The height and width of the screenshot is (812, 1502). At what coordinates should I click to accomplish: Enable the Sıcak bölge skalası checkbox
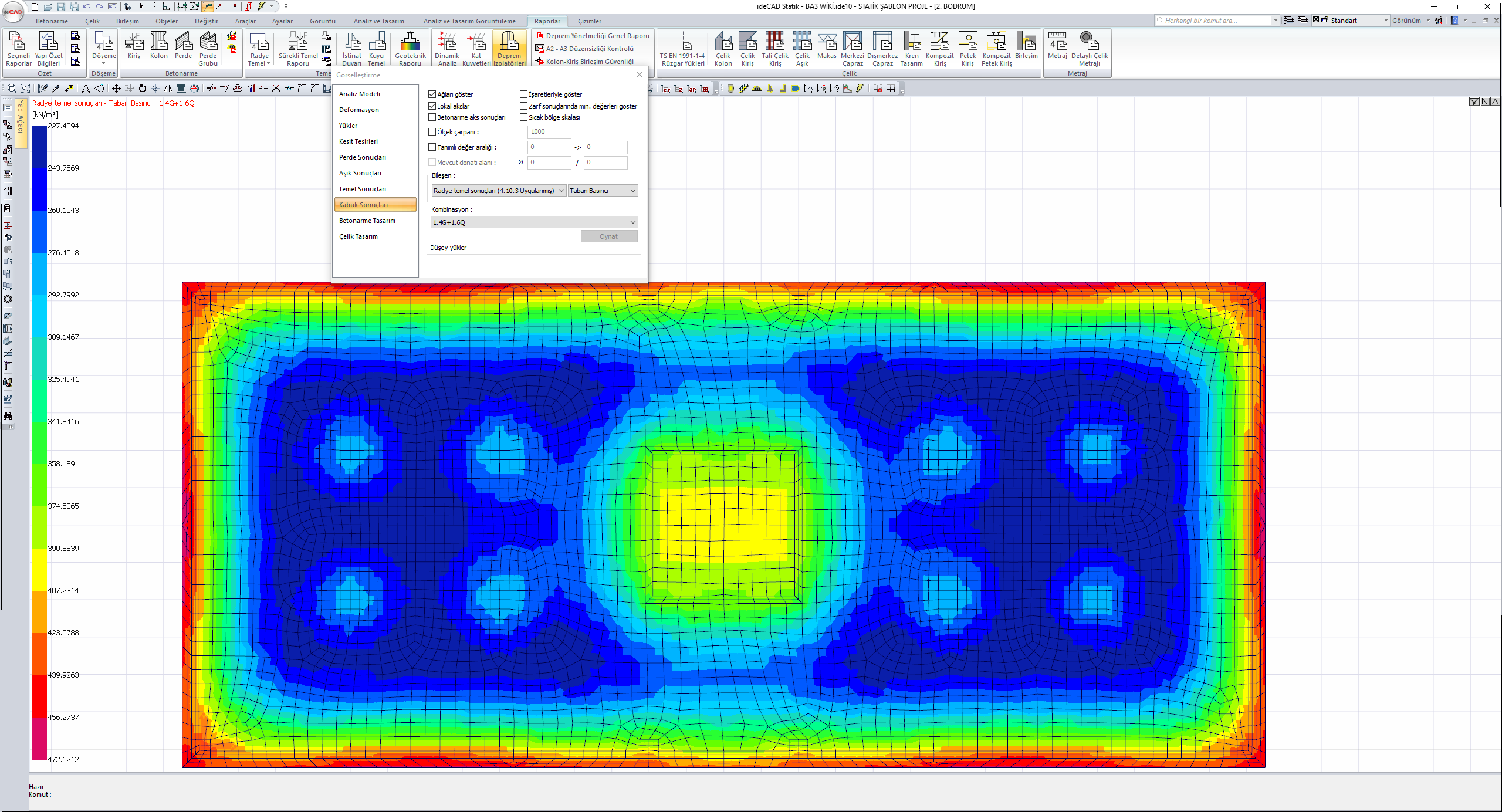[524, 117]
